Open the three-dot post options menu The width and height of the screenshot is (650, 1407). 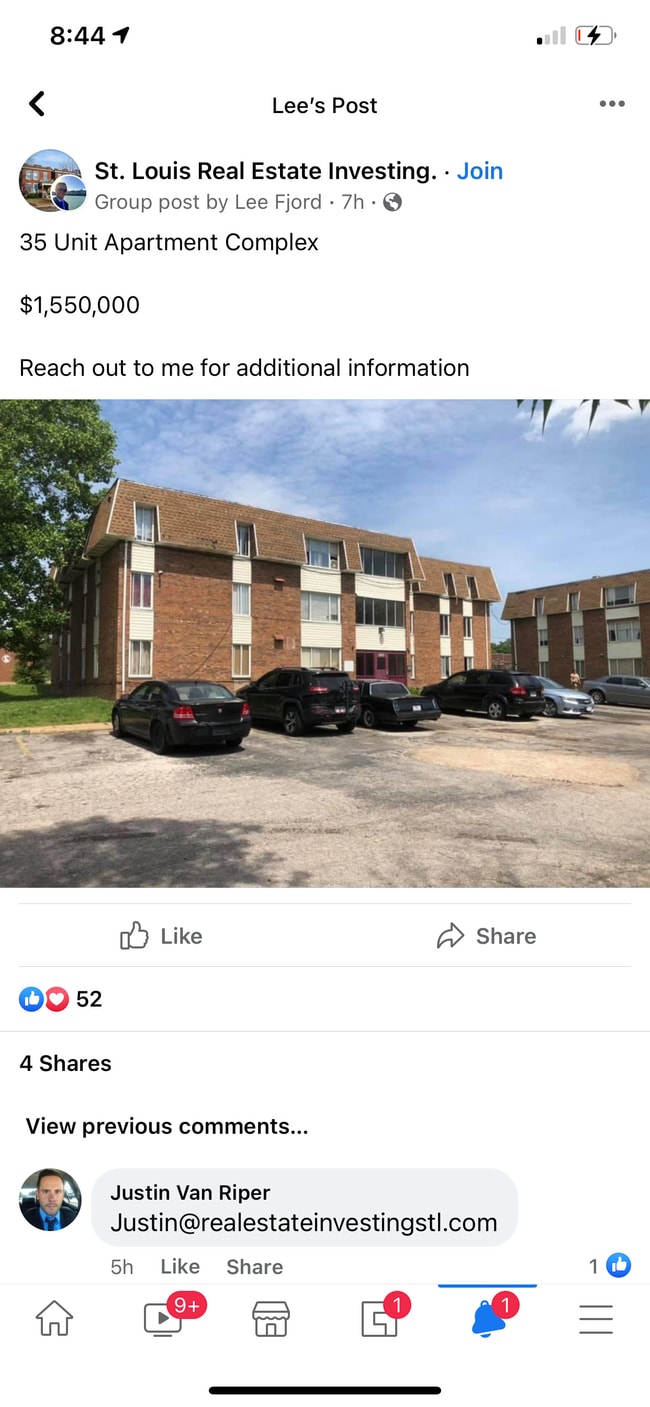click(x=612, y=104)
